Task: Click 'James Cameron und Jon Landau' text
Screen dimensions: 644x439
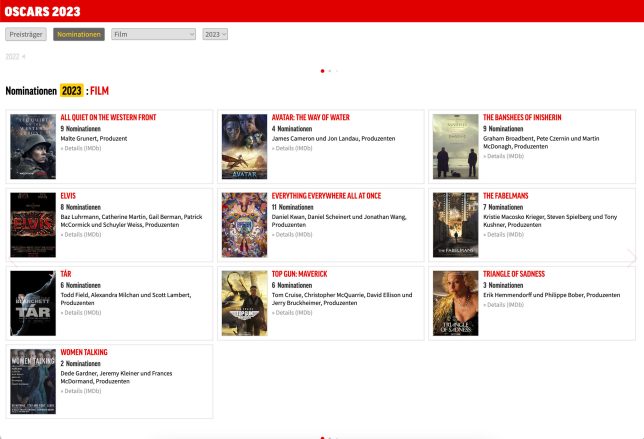Action: 317,138
